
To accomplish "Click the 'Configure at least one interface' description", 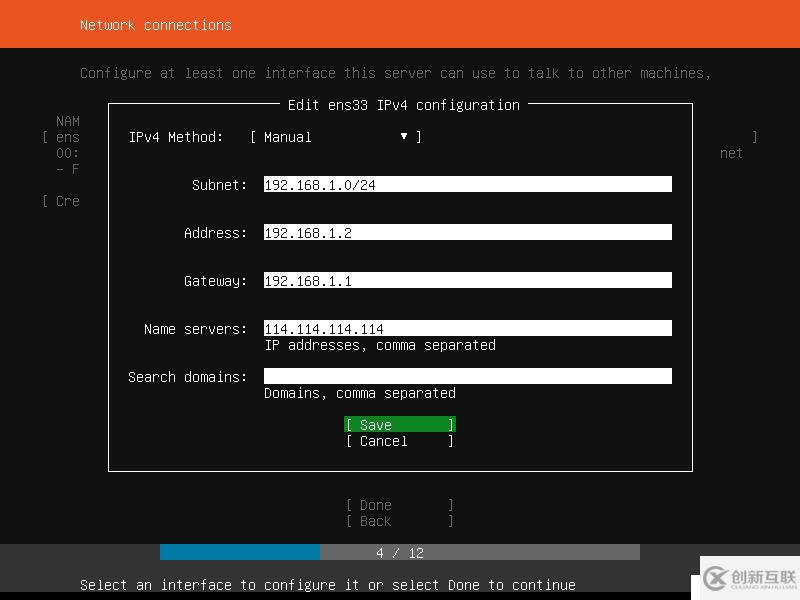I will (395, 73).
